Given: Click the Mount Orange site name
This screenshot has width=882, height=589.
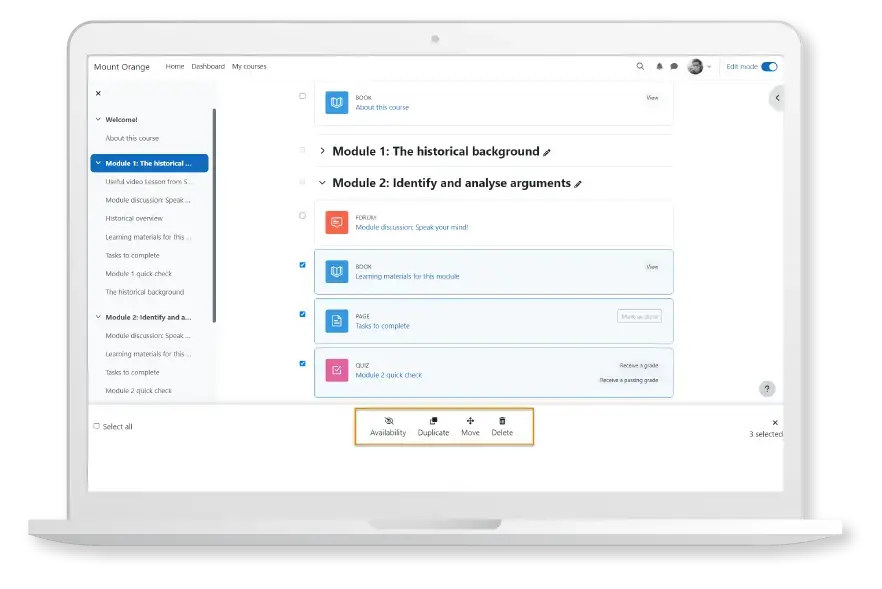Looking at the screenshot, I should coord(122,67).
